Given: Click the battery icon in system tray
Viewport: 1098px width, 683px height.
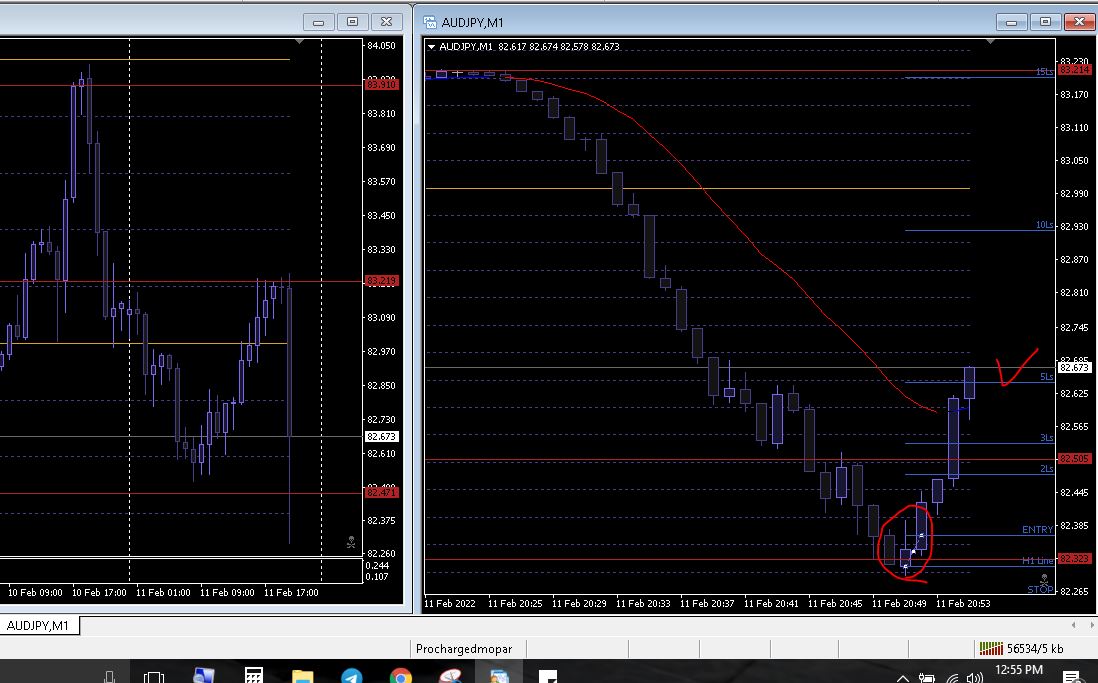Looking at the screenshot, I should [926, 677].
